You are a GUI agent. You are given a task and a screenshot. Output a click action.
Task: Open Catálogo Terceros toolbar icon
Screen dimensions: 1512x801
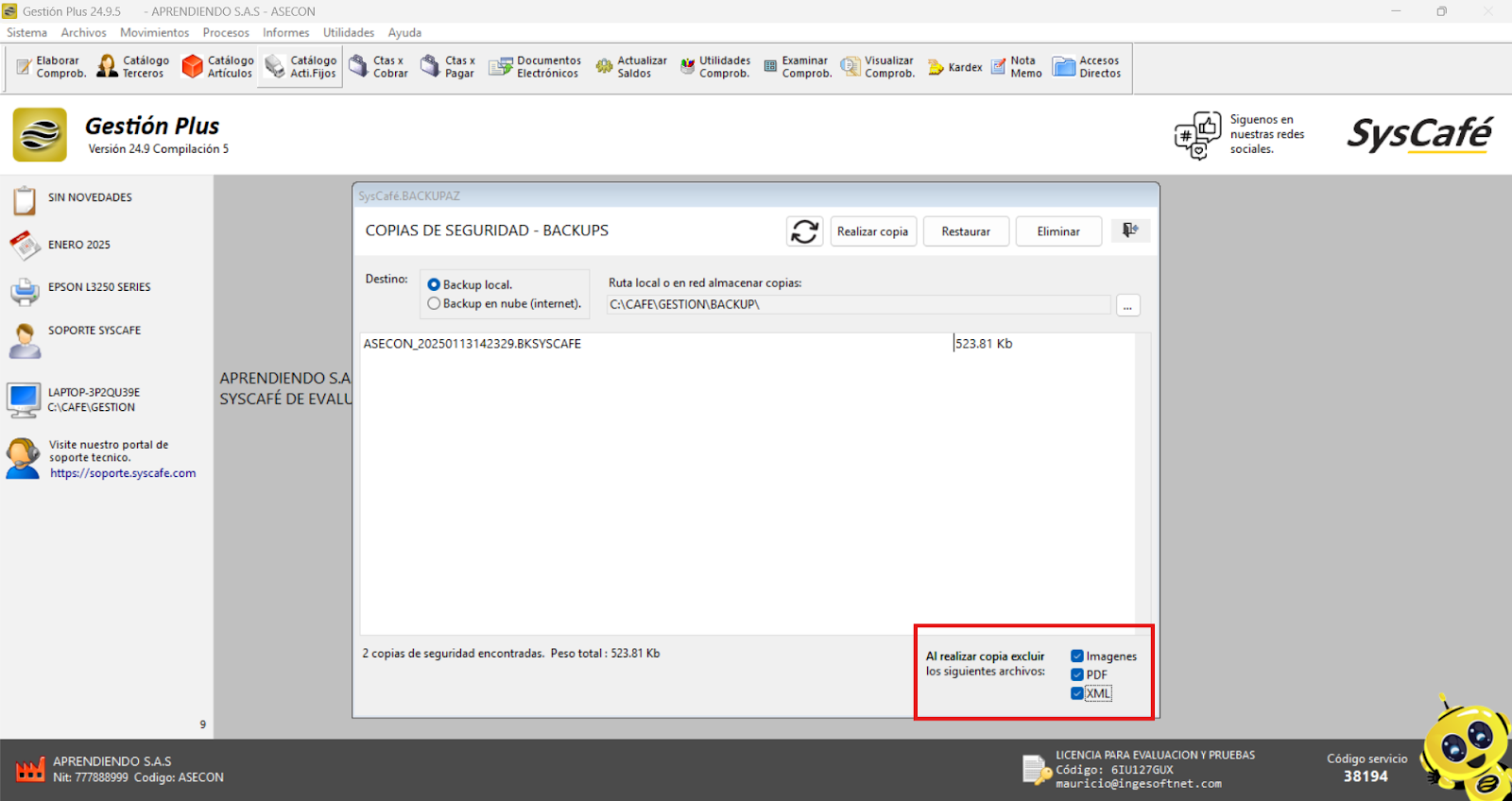click(x=133, y=67)
